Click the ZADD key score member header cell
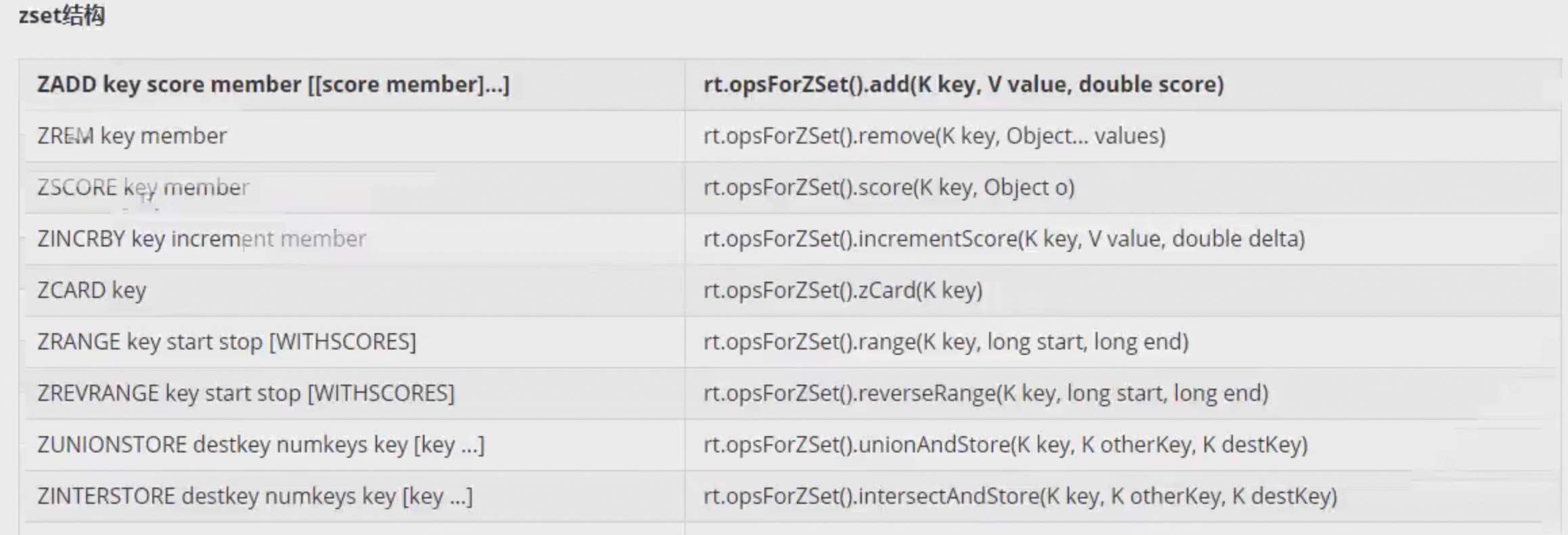1568x535 pixels. pyautogui.click(x=273, y=85)
